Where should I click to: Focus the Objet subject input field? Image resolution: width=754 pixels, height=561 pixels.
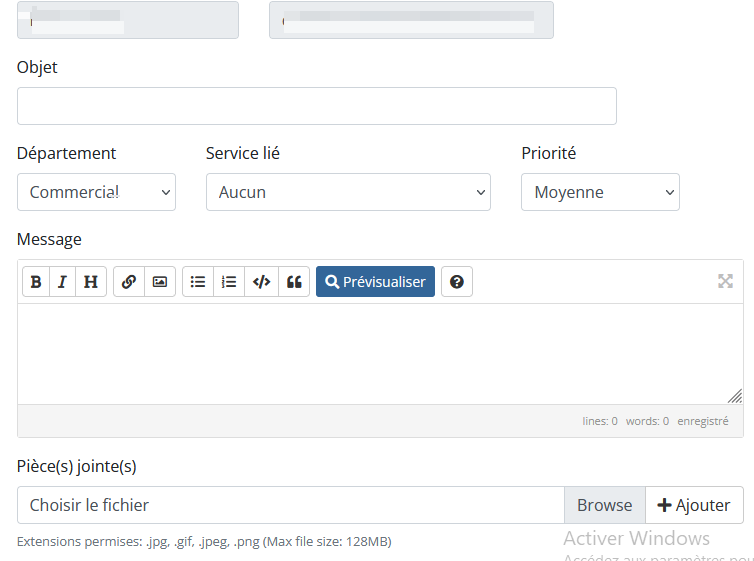pos(317,106)
